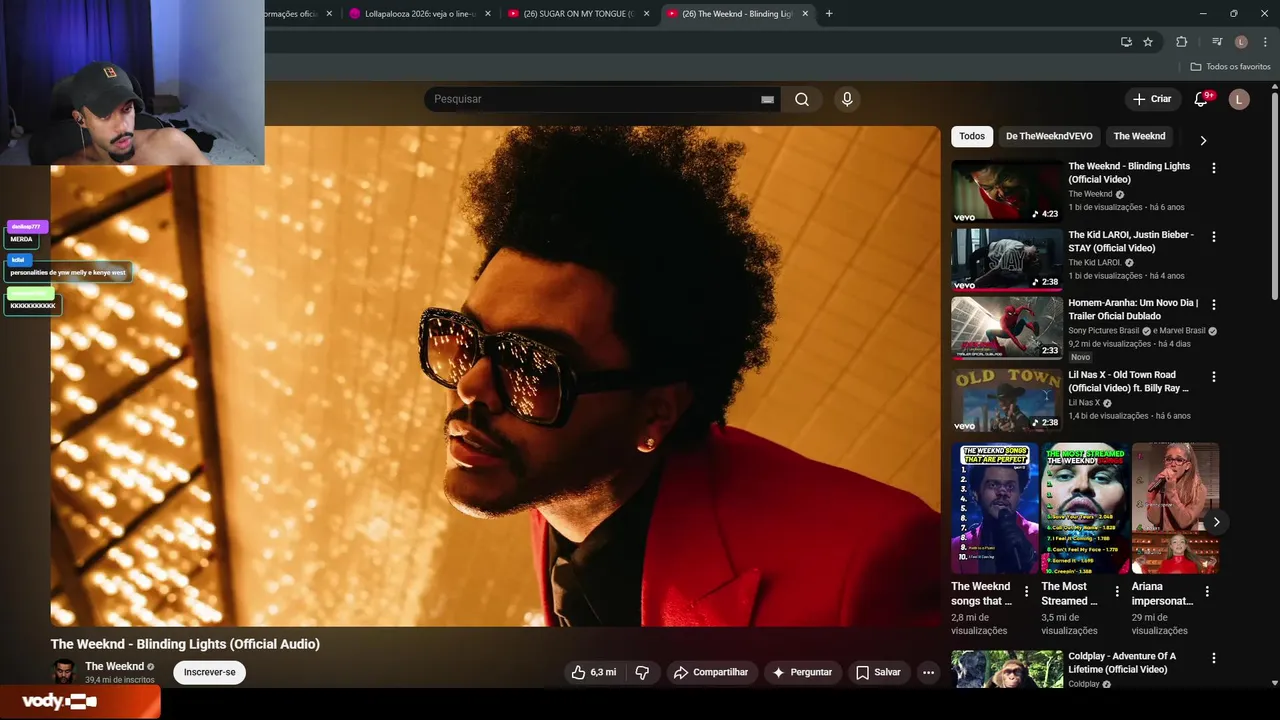Click The Kid LAROI channel name
The width and height of the screenshot is (1280, 720).
pyautogui.click(x=1095, y=263)
